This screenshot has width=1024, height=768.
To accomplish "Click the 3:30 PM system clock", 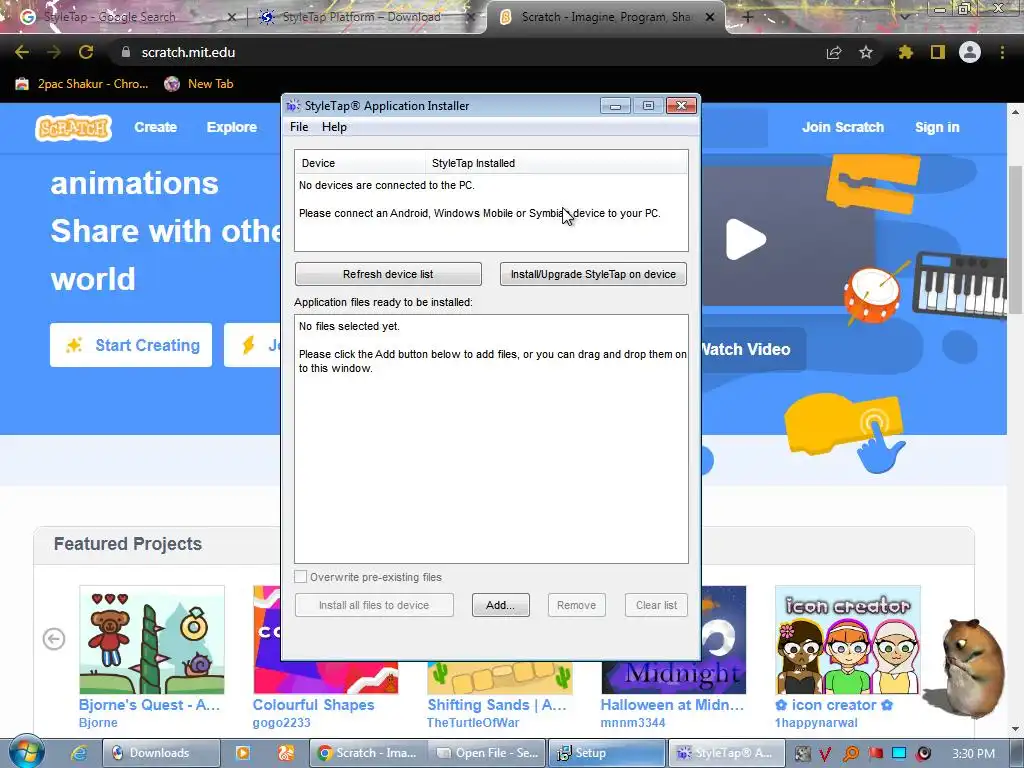I will point(973,754).
